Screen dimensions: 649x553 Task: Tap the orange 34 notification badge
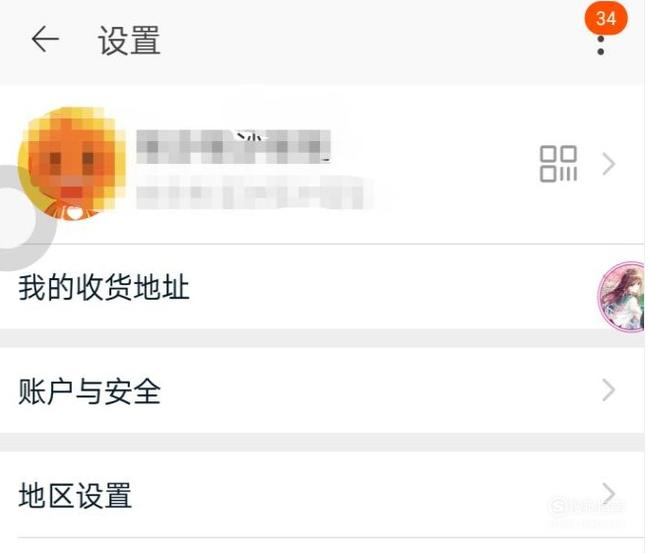tap(606, 18)
